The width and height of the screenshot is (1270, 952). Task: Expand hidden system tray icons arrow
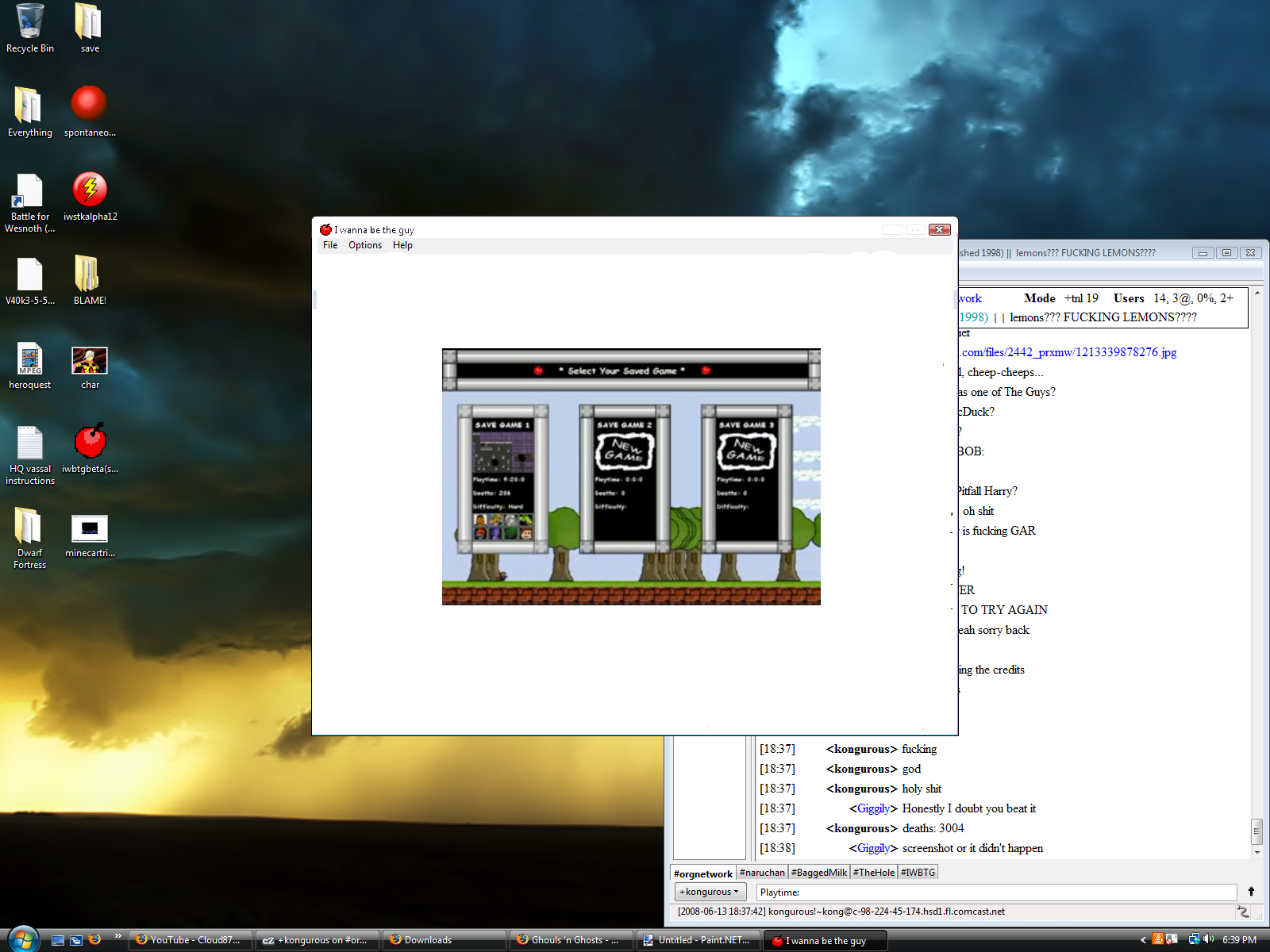click(1143, 940)
